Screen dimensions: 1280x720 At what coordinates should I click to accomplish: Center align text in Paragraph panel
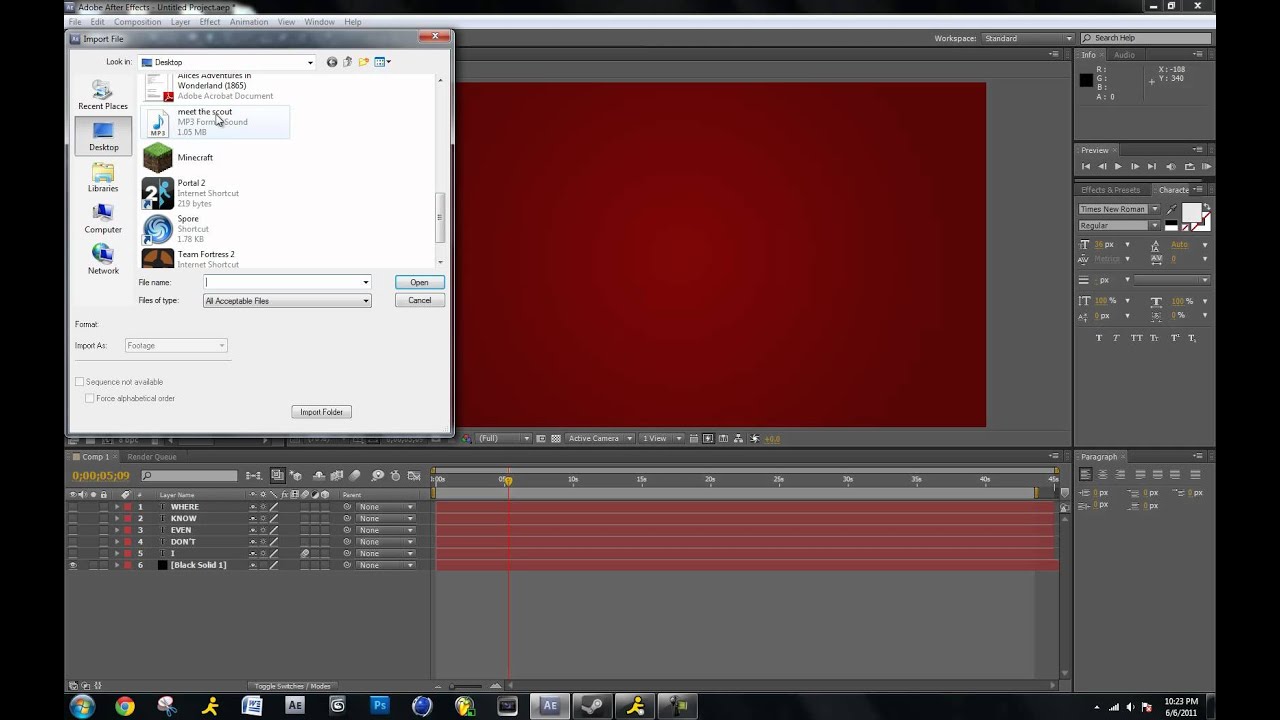(1103, 475)
